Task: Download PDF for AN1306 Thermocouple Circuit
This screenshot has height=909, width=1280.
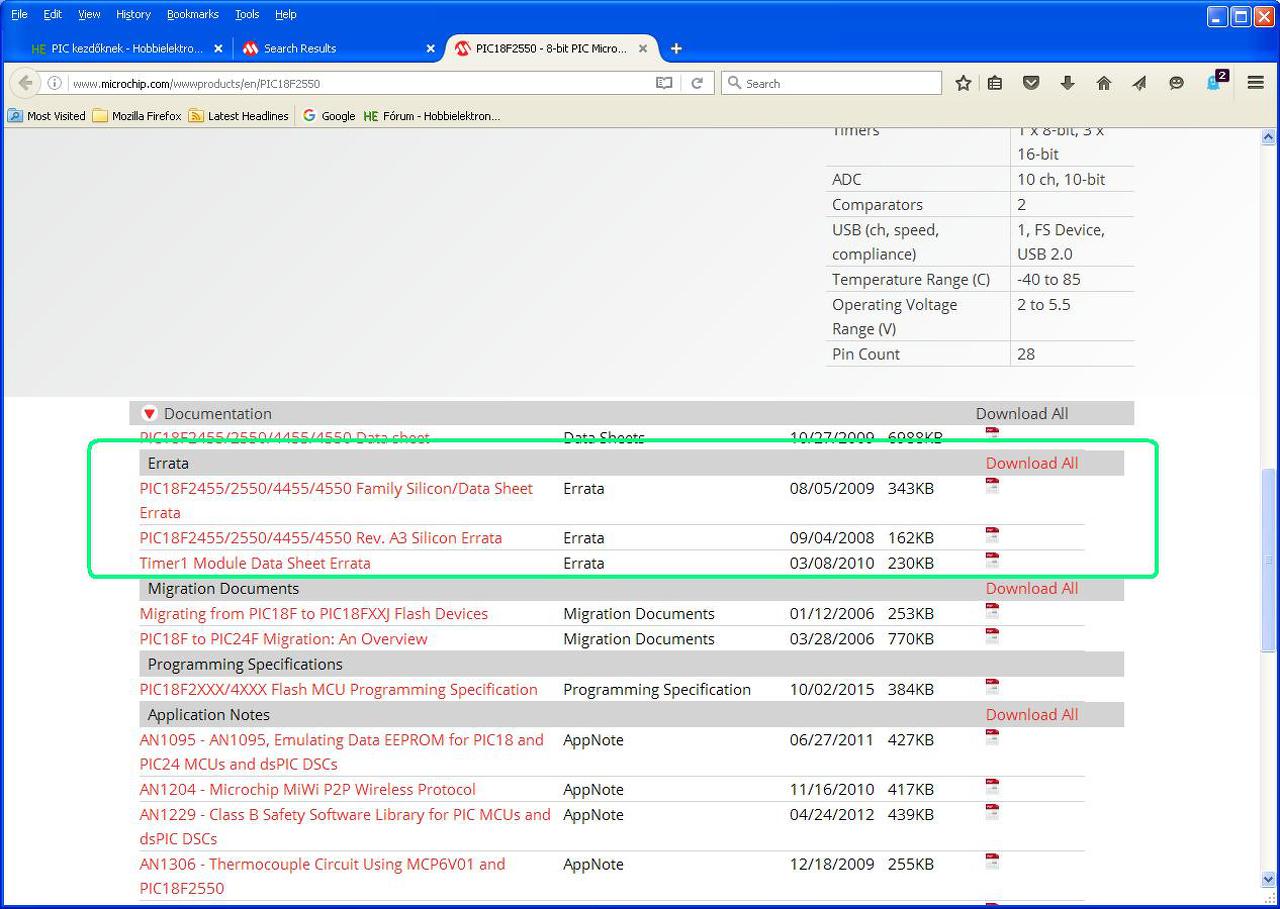Action: coord(992,862)
